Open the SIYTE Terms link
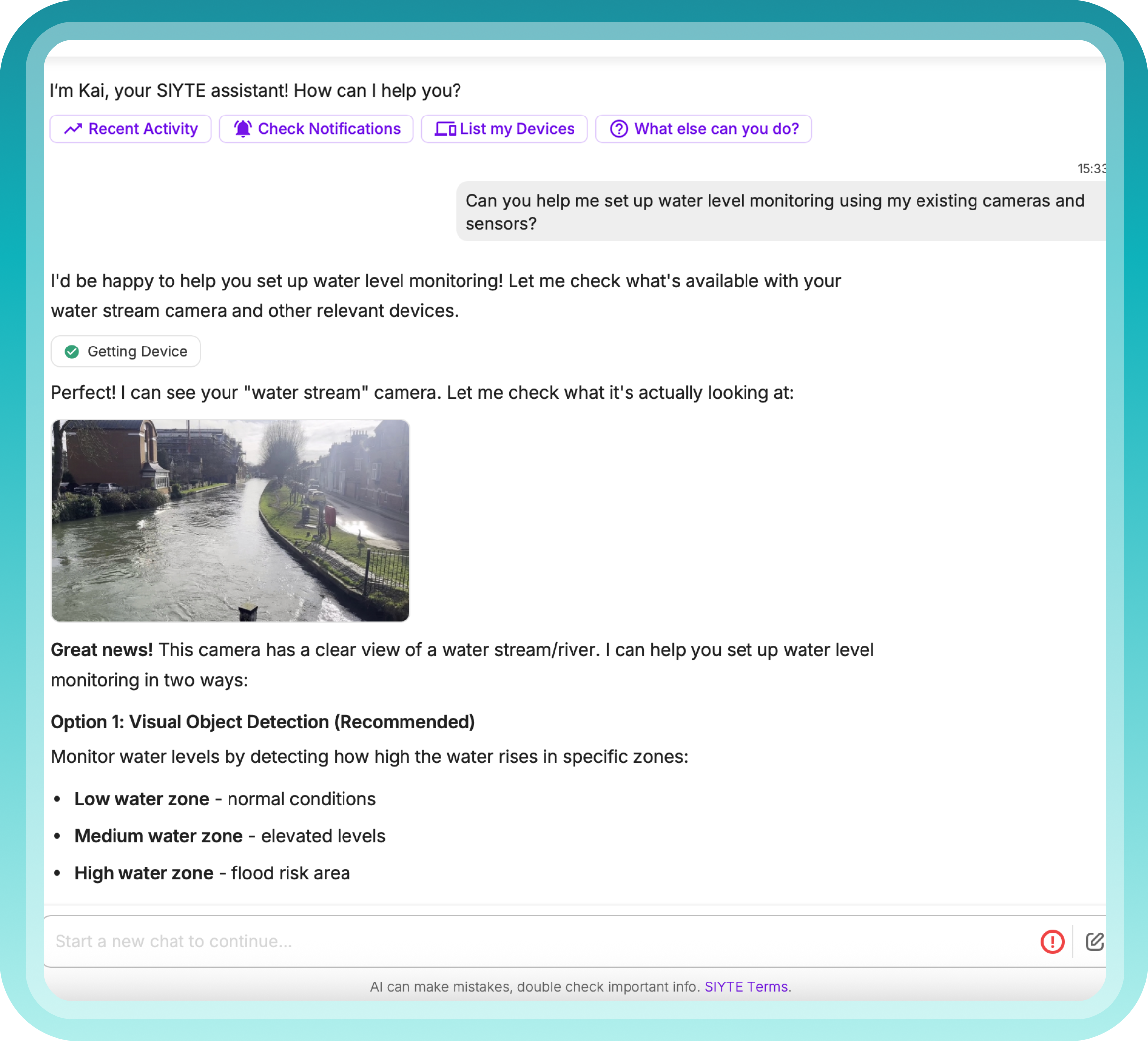The height and width of the screenshot is (1041, 1148). (746, 987)
